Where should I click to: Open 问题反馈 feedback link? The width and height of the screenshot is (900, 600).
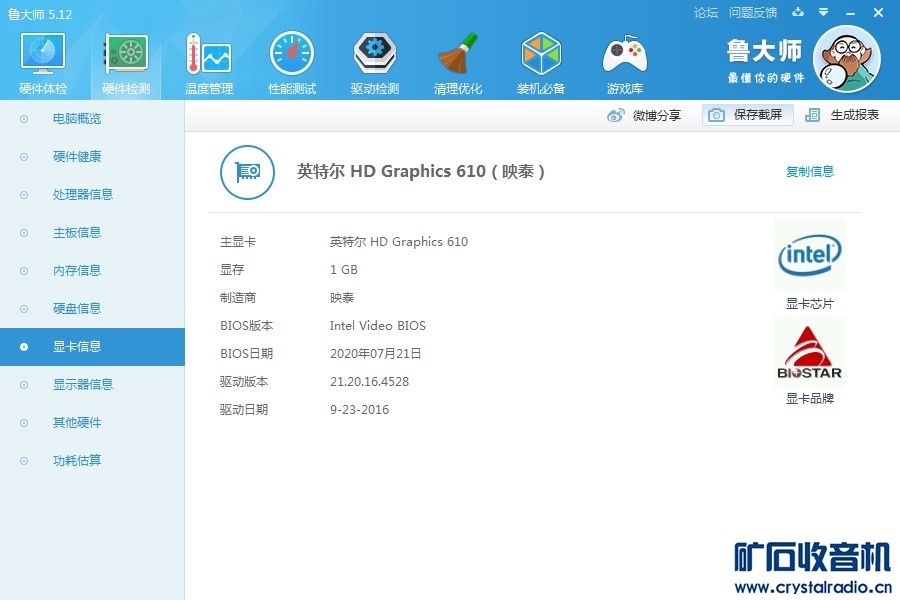click(x=752, y=13)
